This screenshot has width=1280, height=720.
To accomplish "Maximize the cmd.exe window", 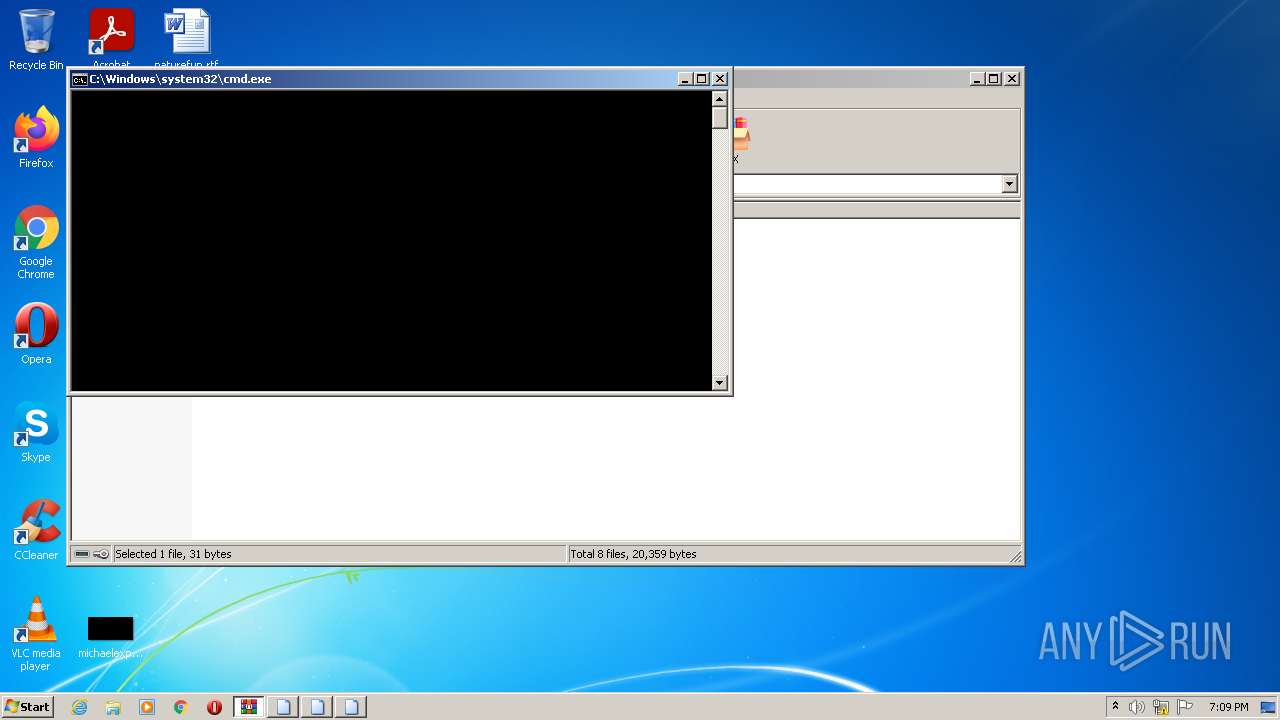I will click(702, 79).
